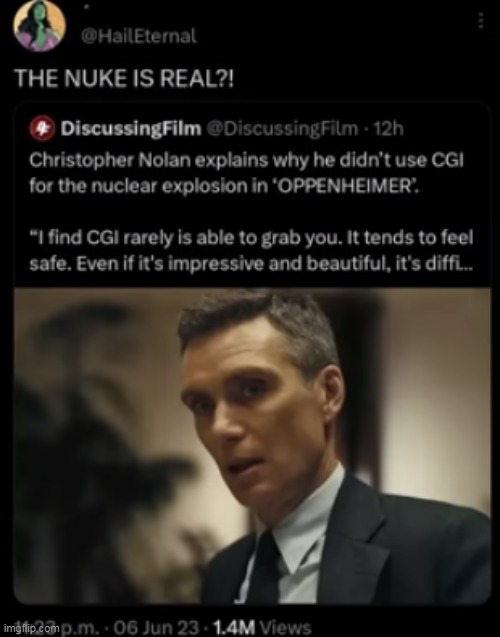Open the @HailEternal profile avatar
The height and width of the screenshot is (637, 500).
tap(39, 26)
